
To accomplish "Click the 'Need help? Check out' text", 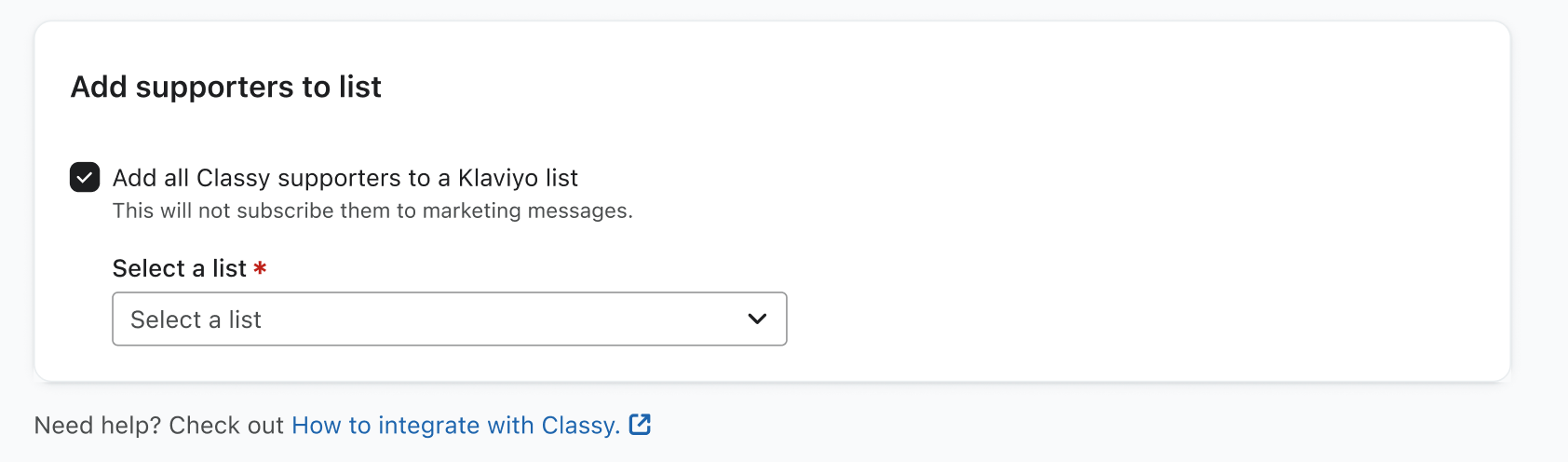I will 158,426.
